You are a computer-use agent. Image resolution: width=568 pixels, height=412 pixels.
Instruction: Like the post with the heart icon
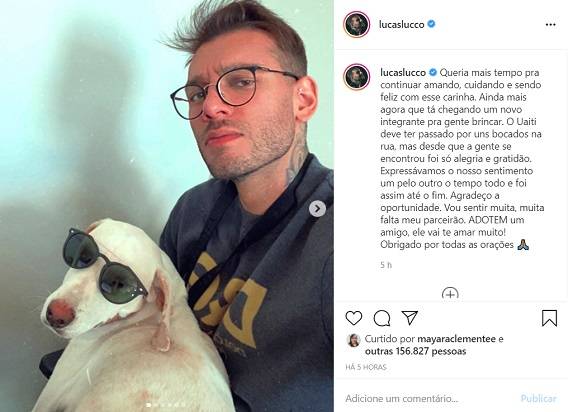click(354, 318)
